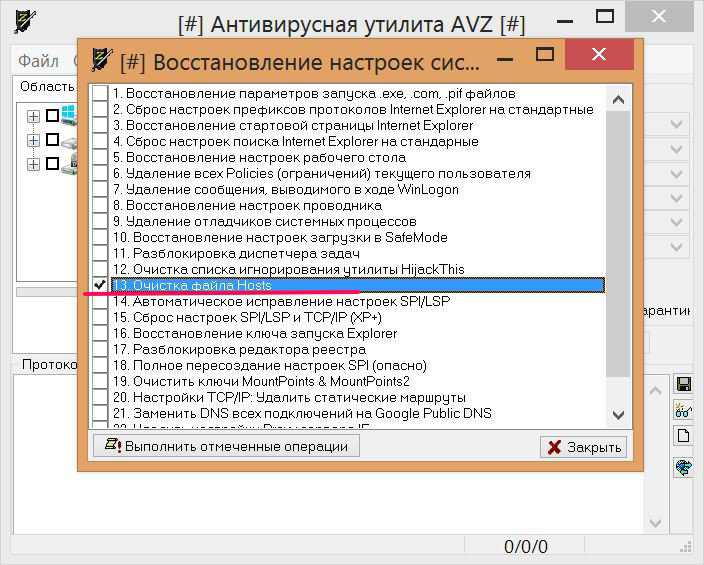Click the operations list vertical scrollbar thumb

(x=618, y=243)
